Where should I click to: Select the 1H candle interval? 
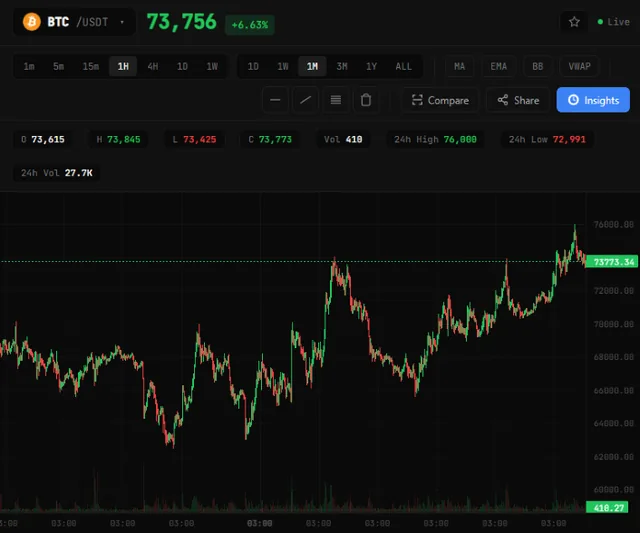123,66
